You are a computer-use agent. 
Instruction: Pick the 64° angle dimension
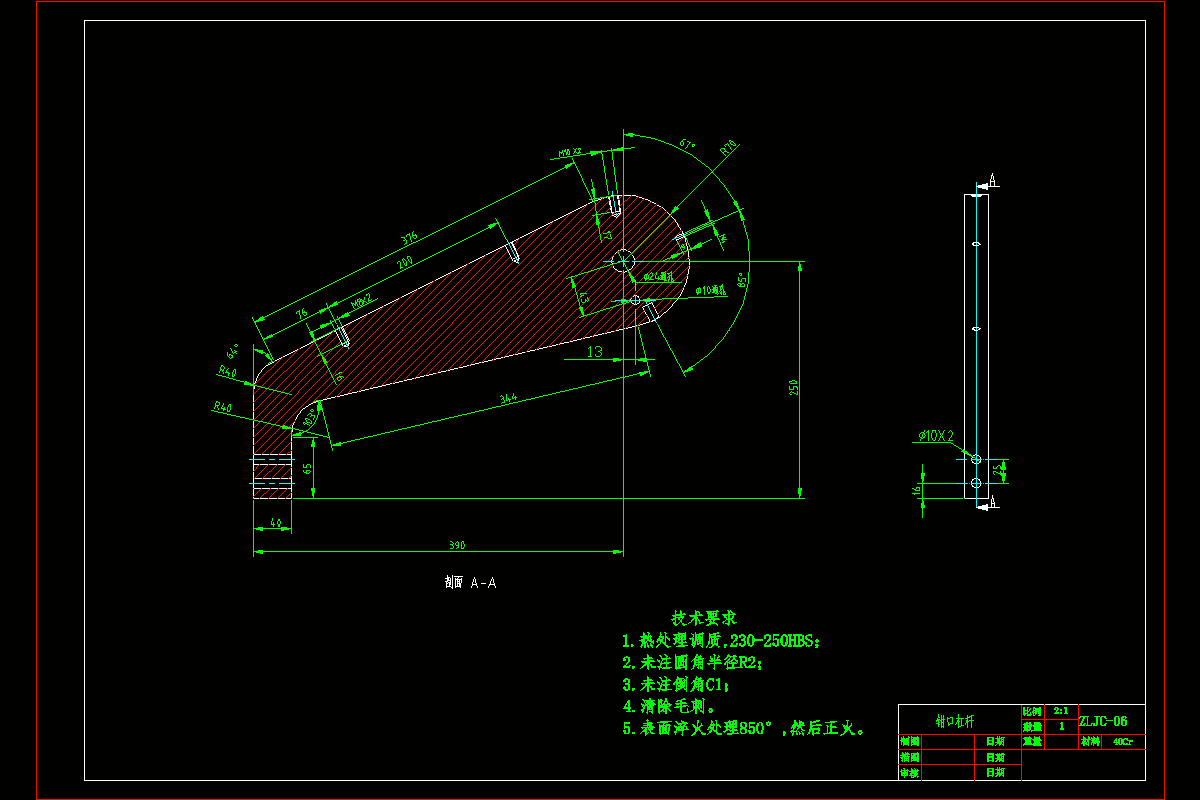click(x=232, y=352)
